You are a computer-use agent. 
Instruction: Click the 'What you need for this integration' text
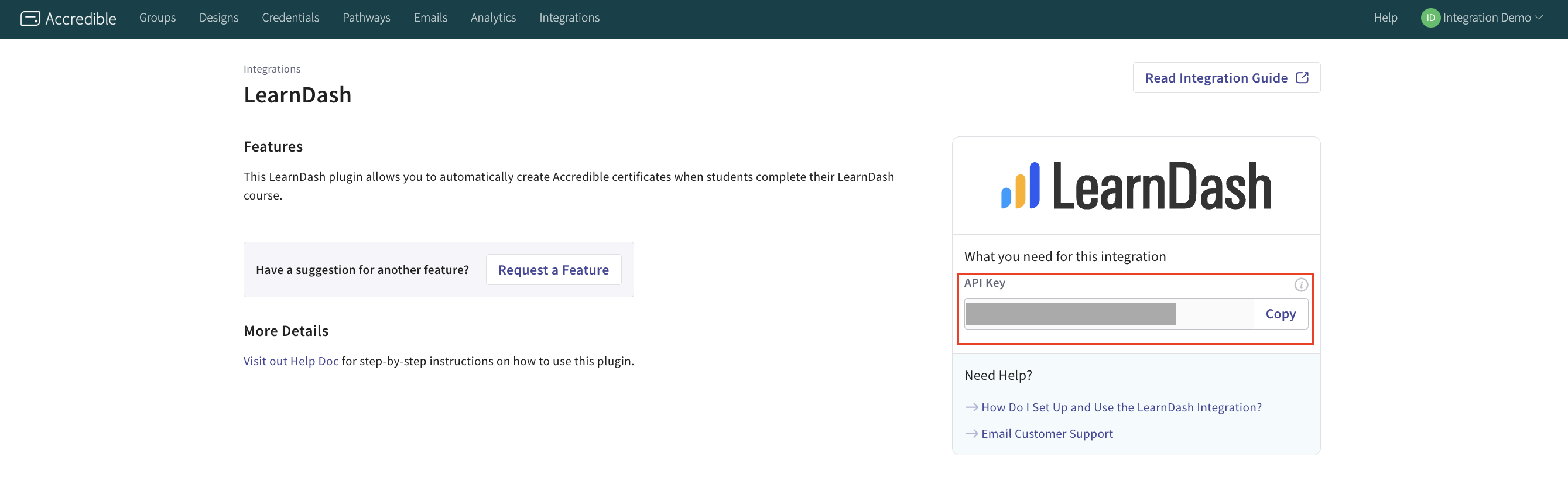[1065, 256]
